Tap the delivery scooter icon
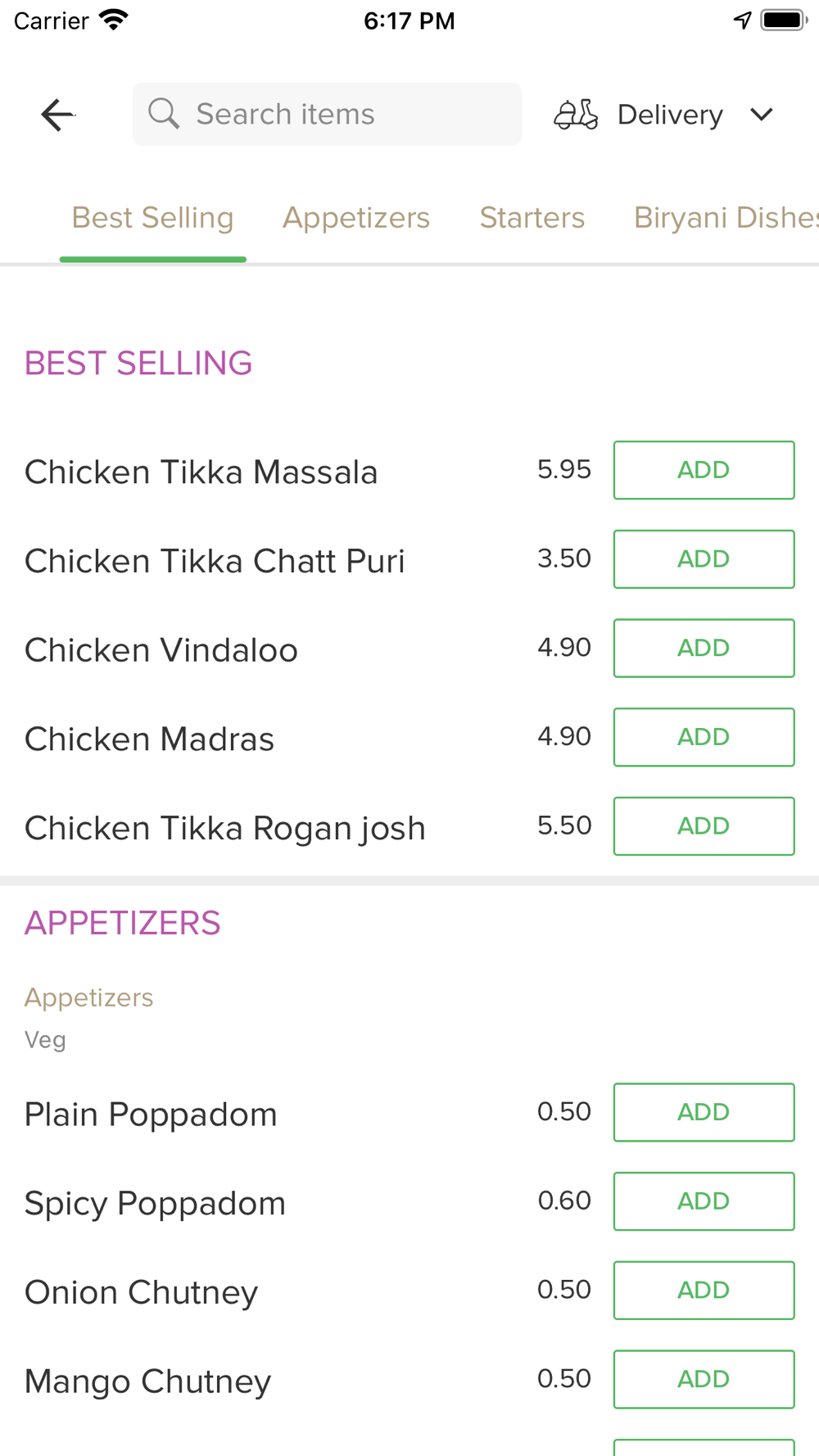Image resolution: width=819 pixels, height=1456 pixels. (x=576, y=115)
